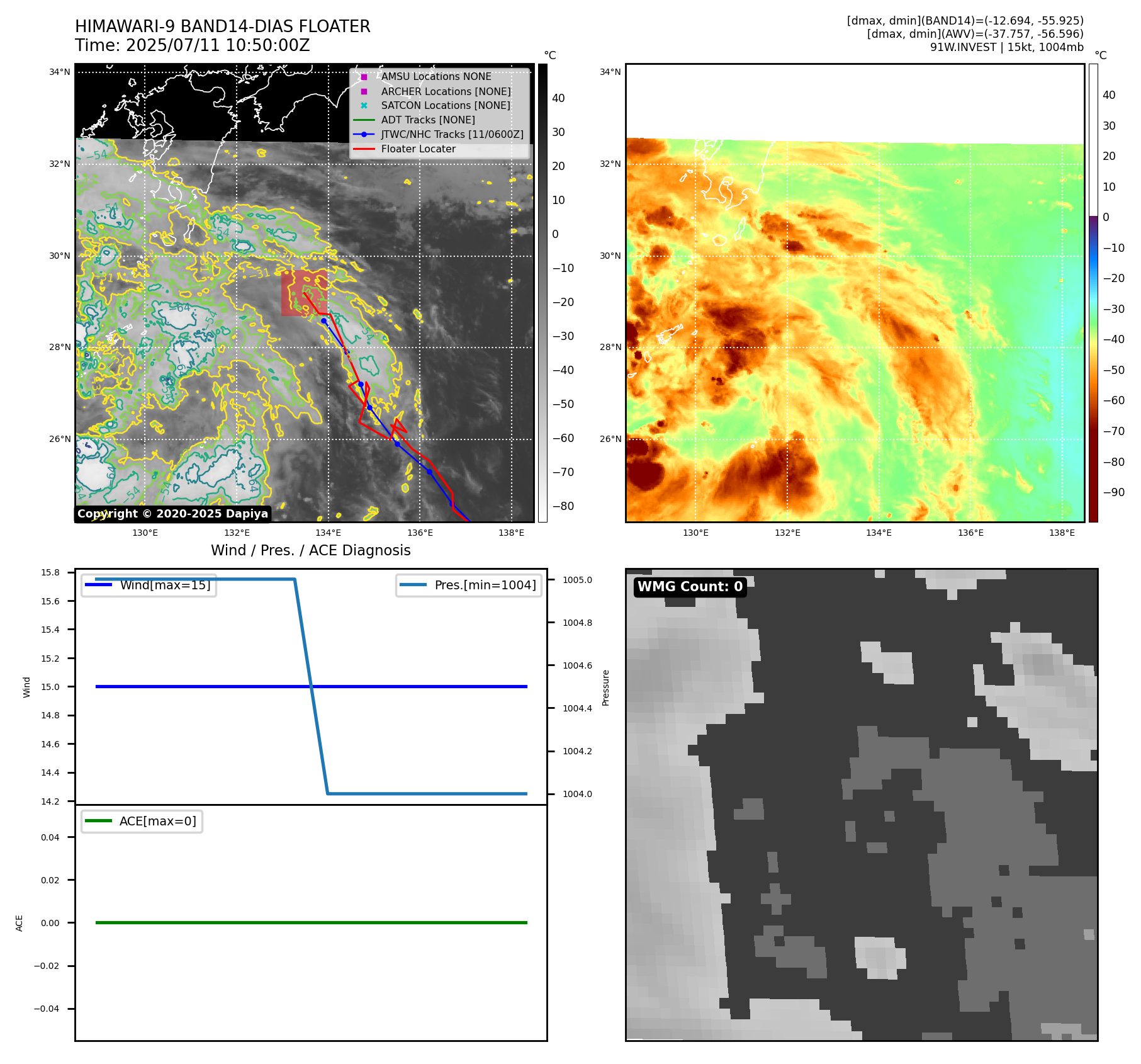Click 'Copyright © 2020-2025 Dapiya' label
This screenshot has height=1064, width=1141.
[x=173, y=514]
